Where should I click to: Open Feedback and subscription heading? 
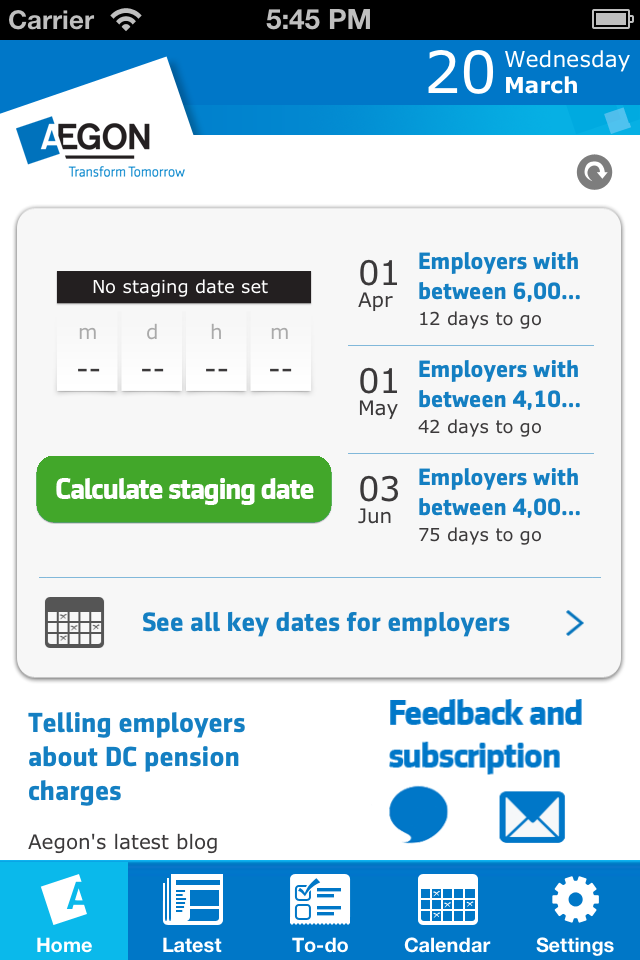[485, 735]
